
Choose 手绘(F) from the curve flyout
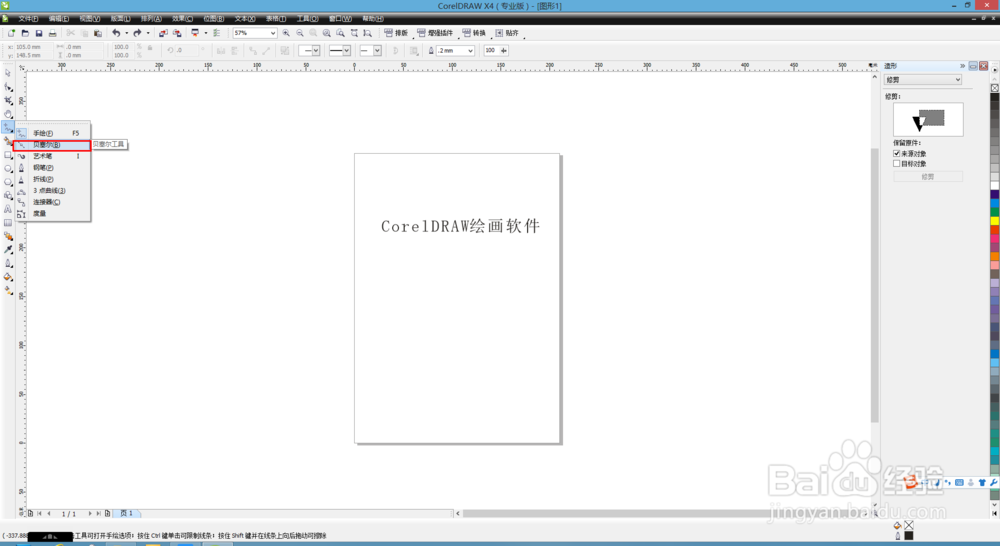tap(53, 133)
